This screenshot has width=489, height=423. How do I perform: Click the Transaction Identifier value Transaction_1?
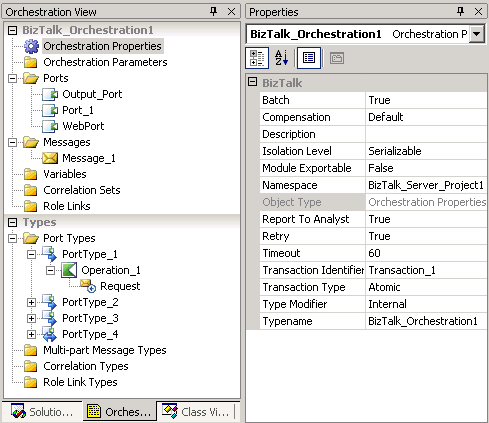click(426, 270)
